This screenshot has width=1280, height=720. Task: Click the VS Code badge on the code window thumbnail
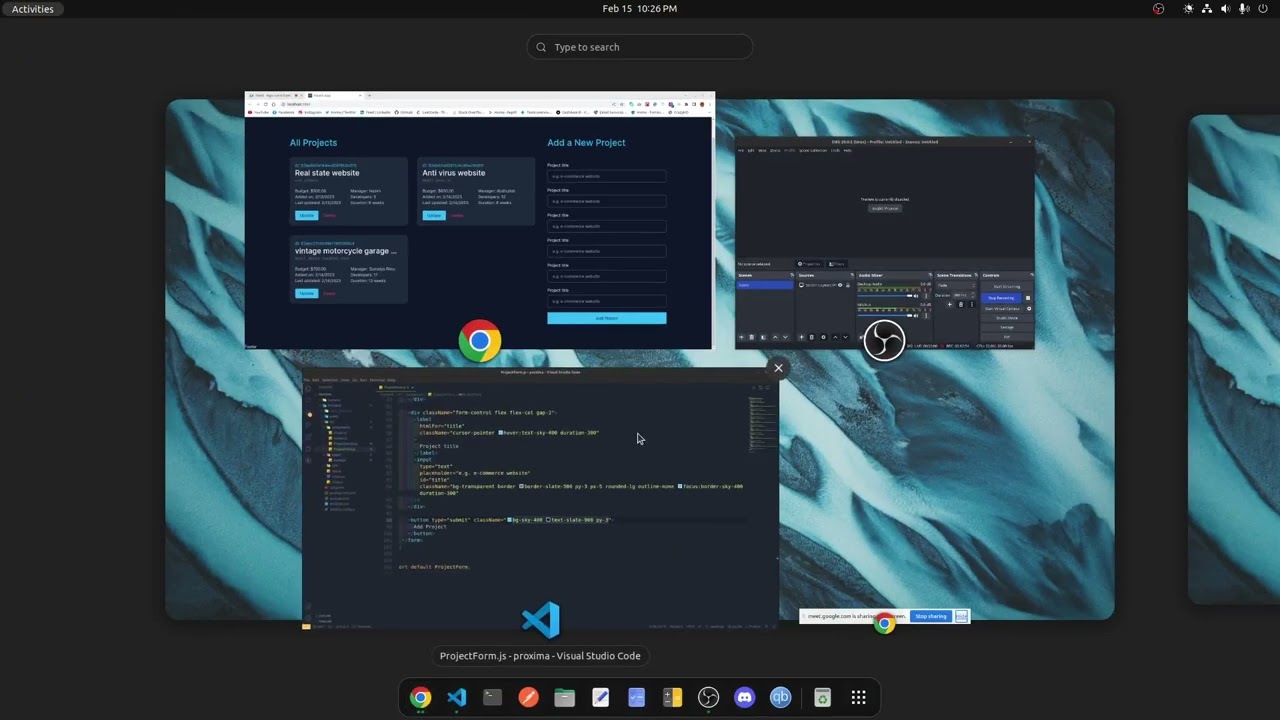pyautogui.click(x=541, y=620)
